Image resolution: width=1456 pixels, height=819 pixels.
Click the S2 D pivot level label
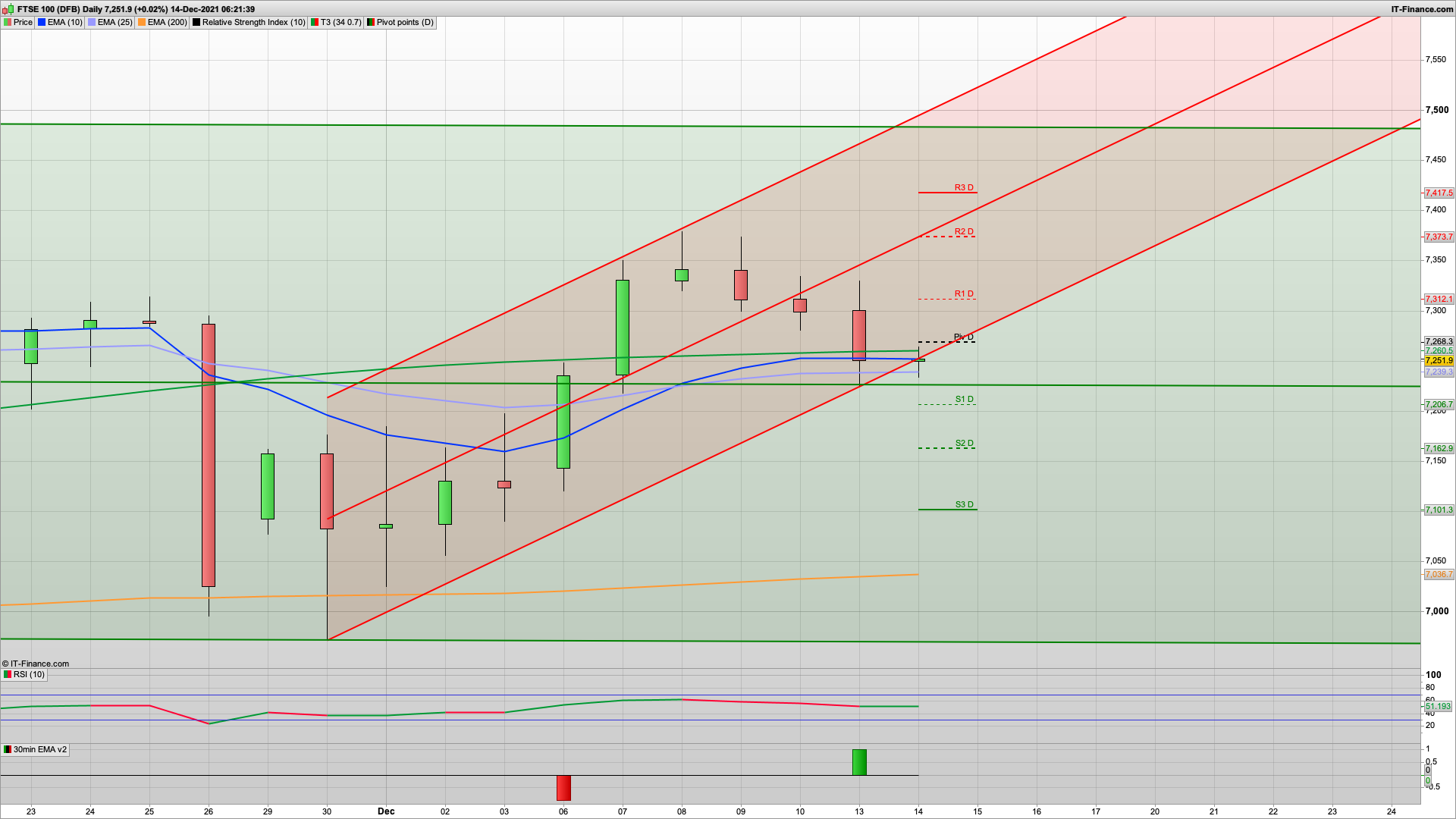pos(964,443)
